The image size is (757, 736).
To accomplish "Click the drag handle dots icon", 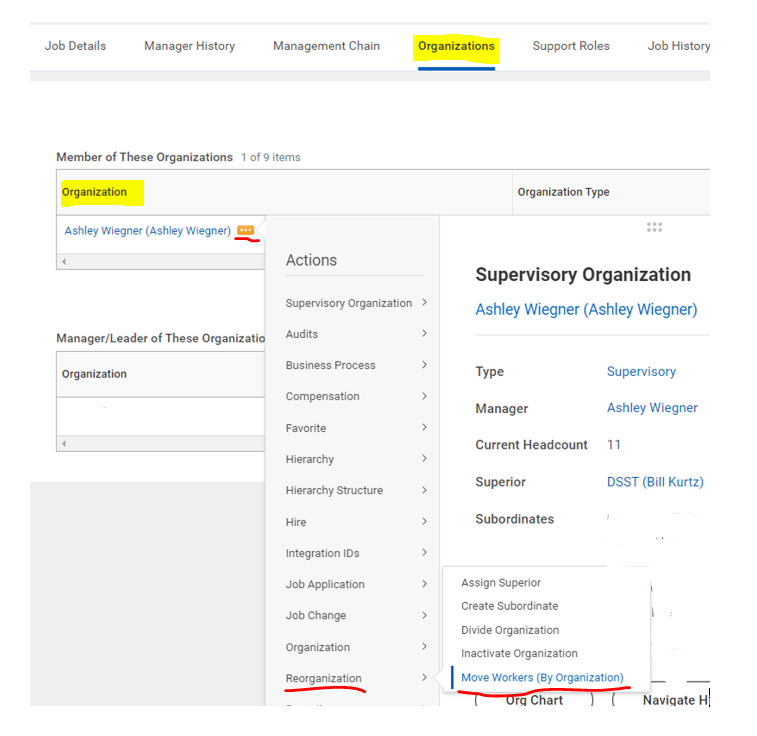I will [x=654, y=227].
